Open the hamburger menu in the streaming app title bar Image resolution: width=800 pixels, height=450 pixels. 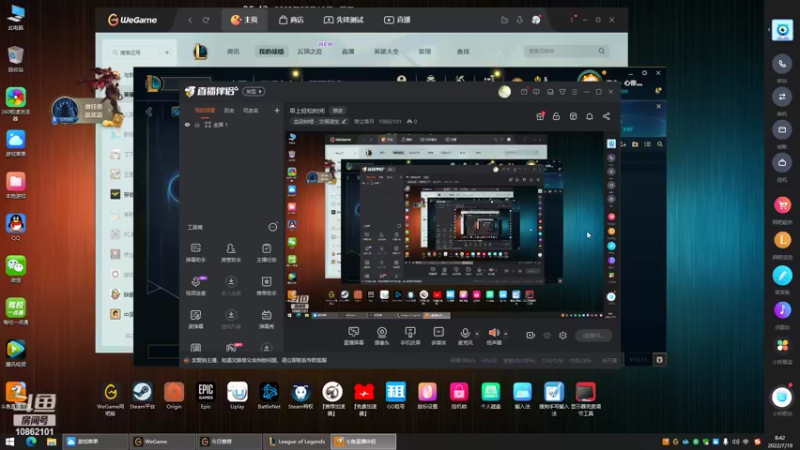point(574,92)
